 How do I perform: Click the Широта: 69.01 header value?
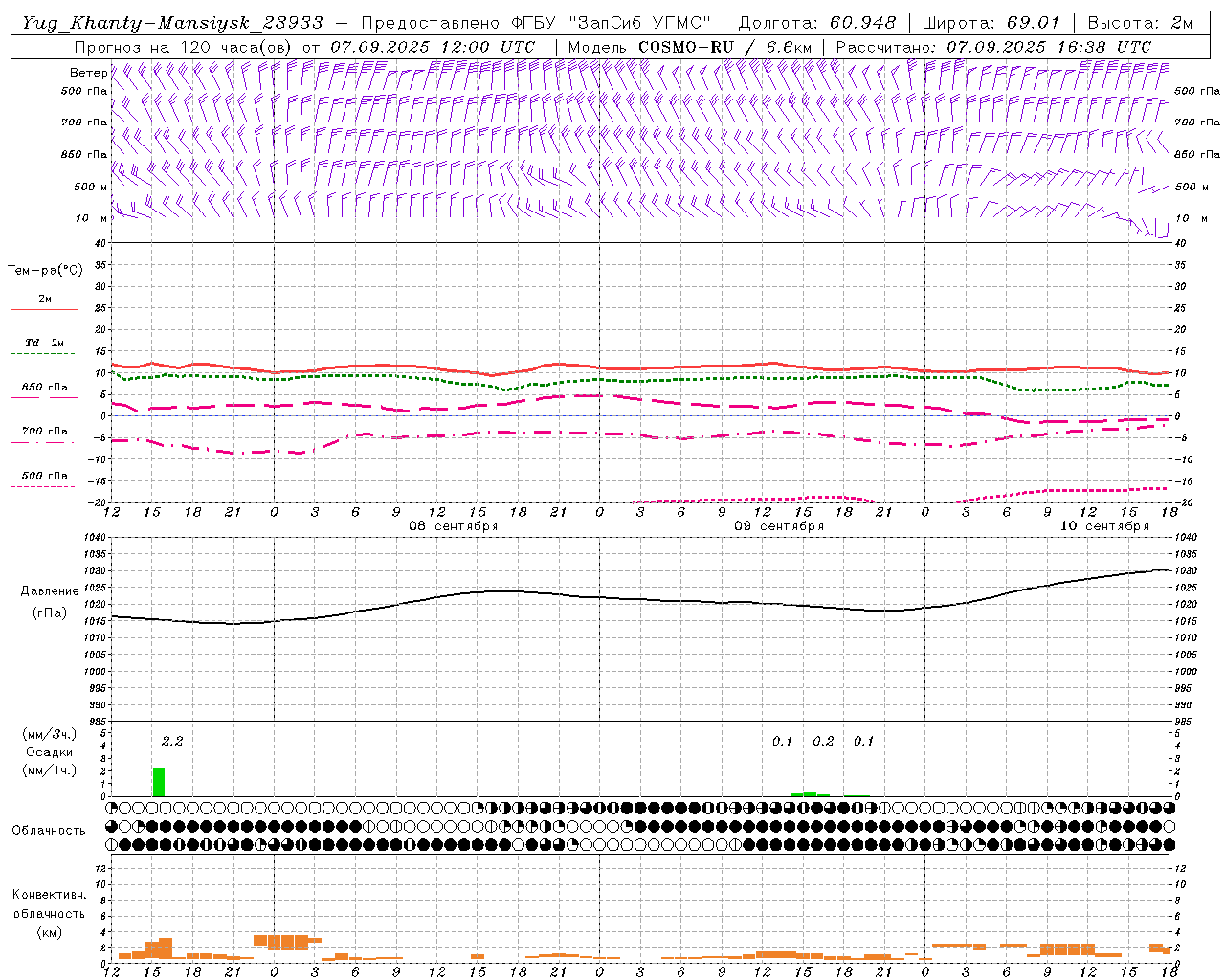(x=990, y=23)
